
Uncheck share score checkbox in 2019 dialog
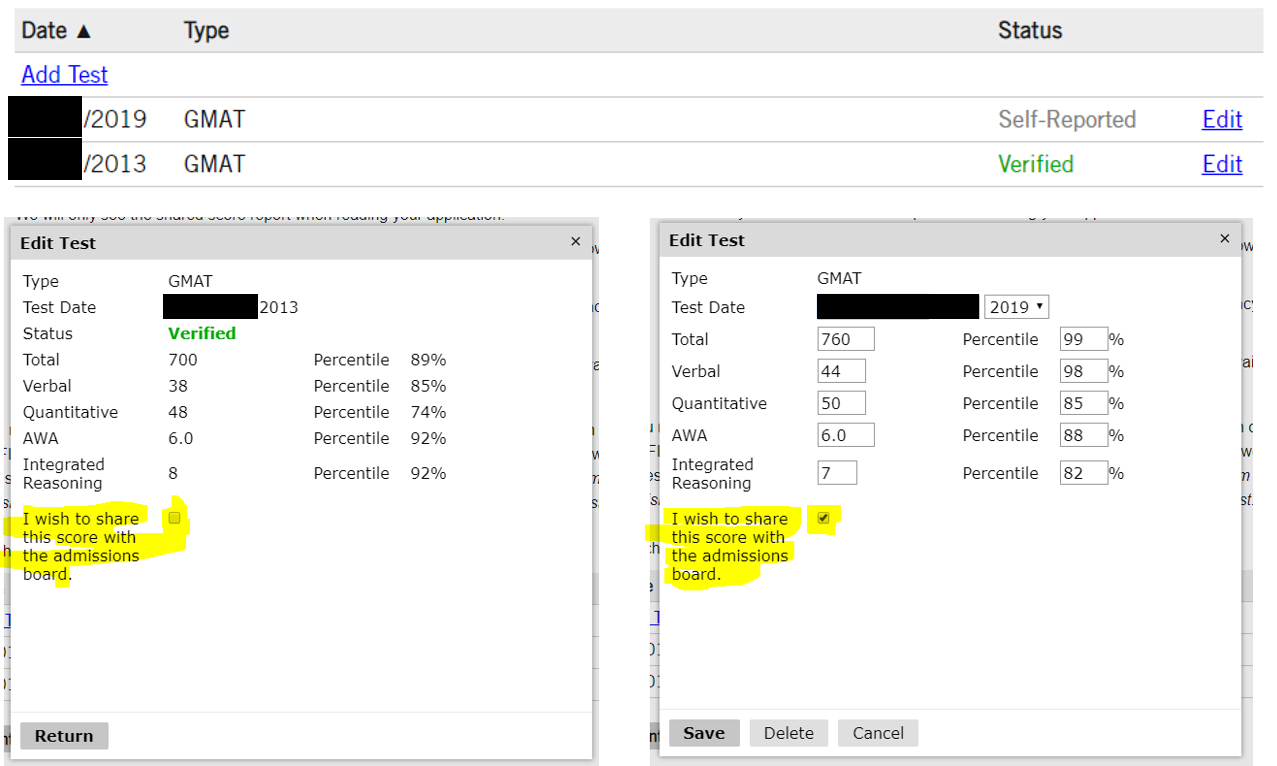coord(824,518)
